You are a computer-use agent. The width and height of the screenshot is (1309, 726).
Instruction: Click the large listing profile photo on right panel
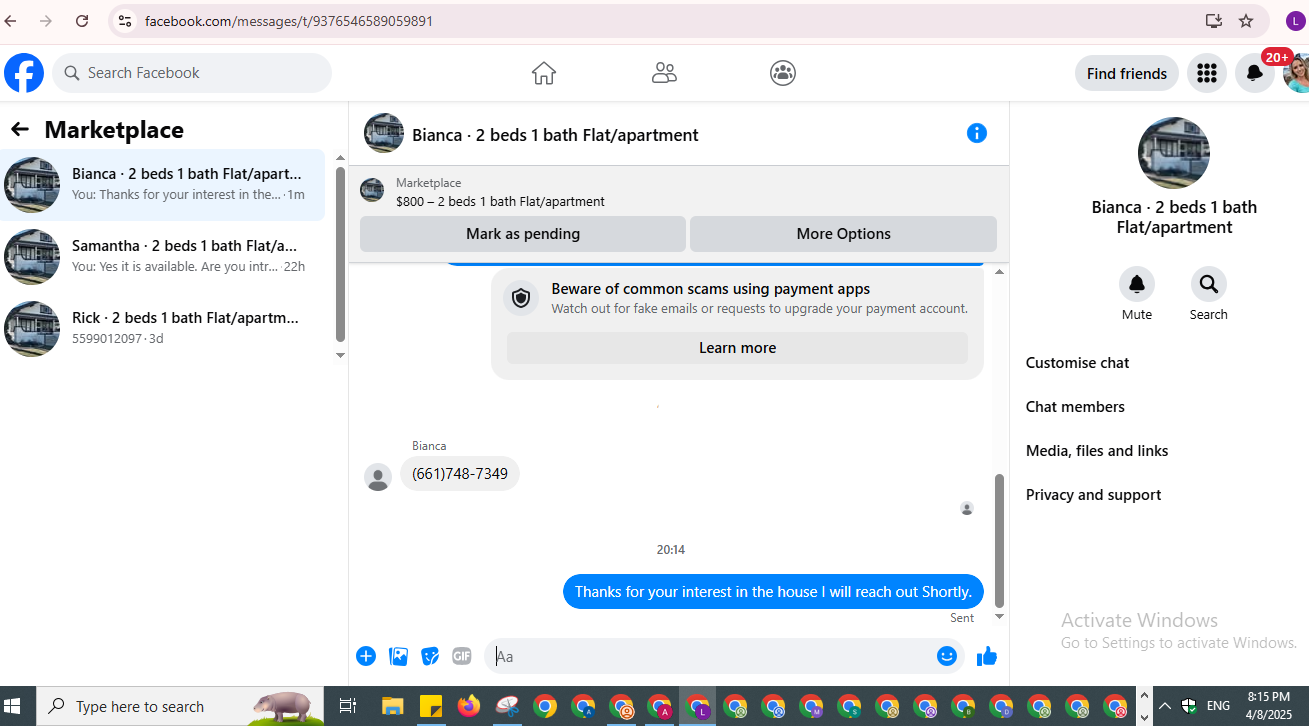[1174, 153]
